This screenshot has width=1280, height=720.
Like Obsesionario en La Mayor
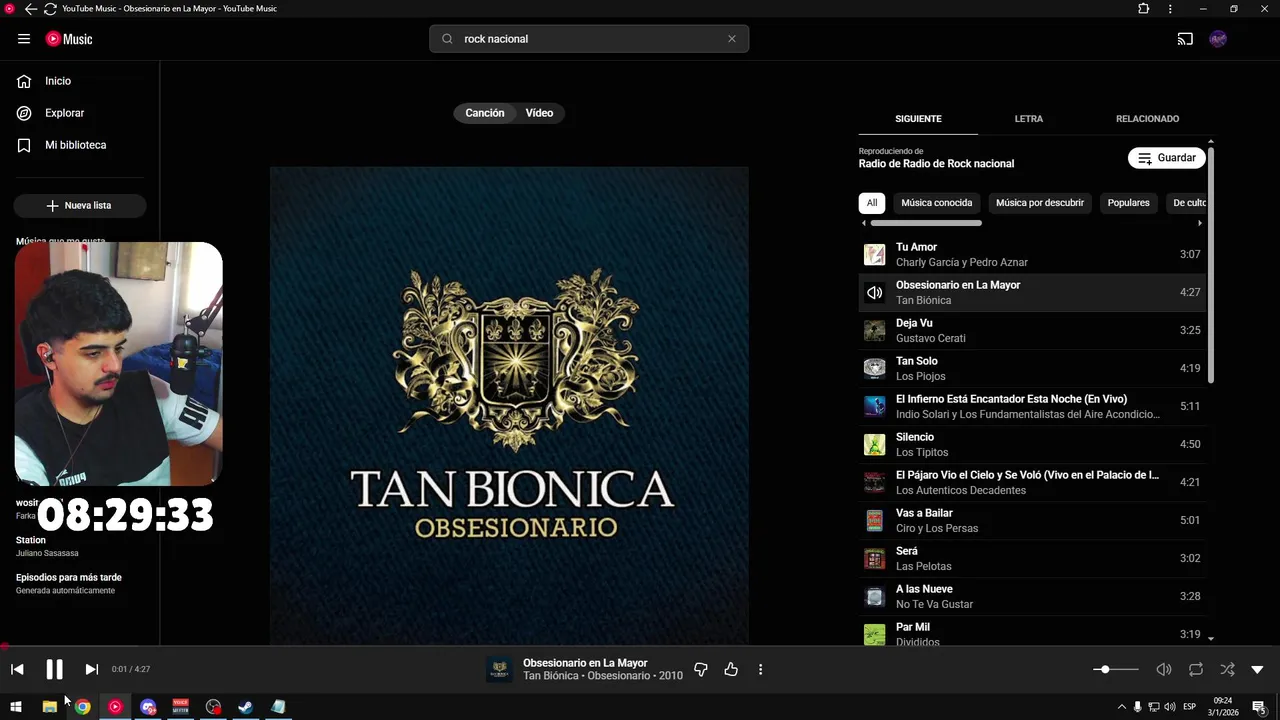[731, 669]
